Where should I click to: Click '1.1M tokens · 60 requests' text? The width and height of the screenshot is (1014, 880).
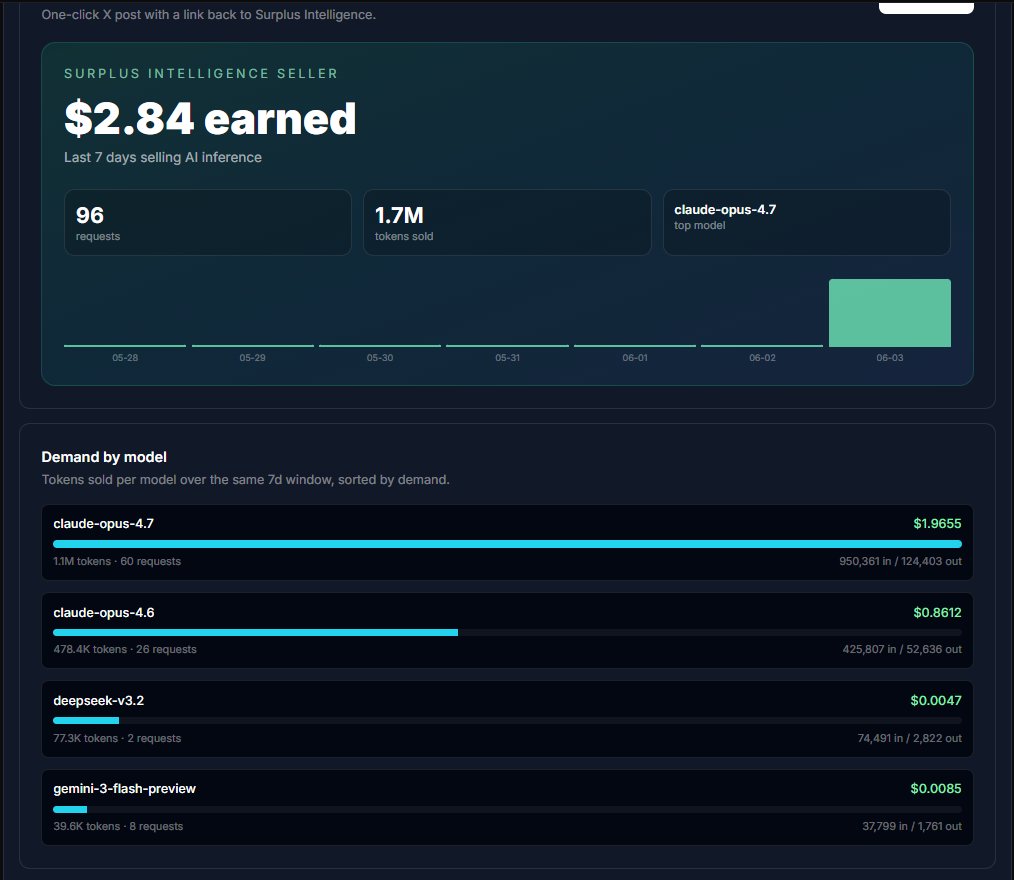coord(117,561)
